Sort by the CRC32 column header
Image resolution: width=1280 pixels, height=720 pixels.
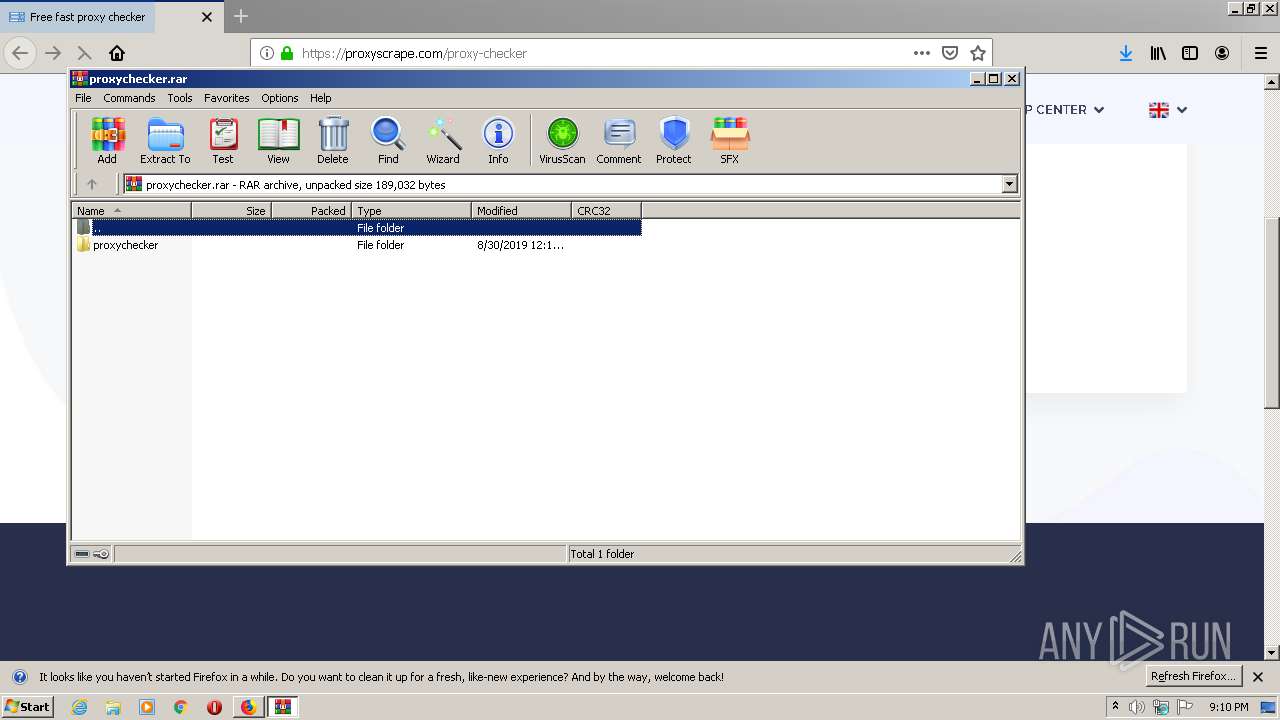click(606, 211)
